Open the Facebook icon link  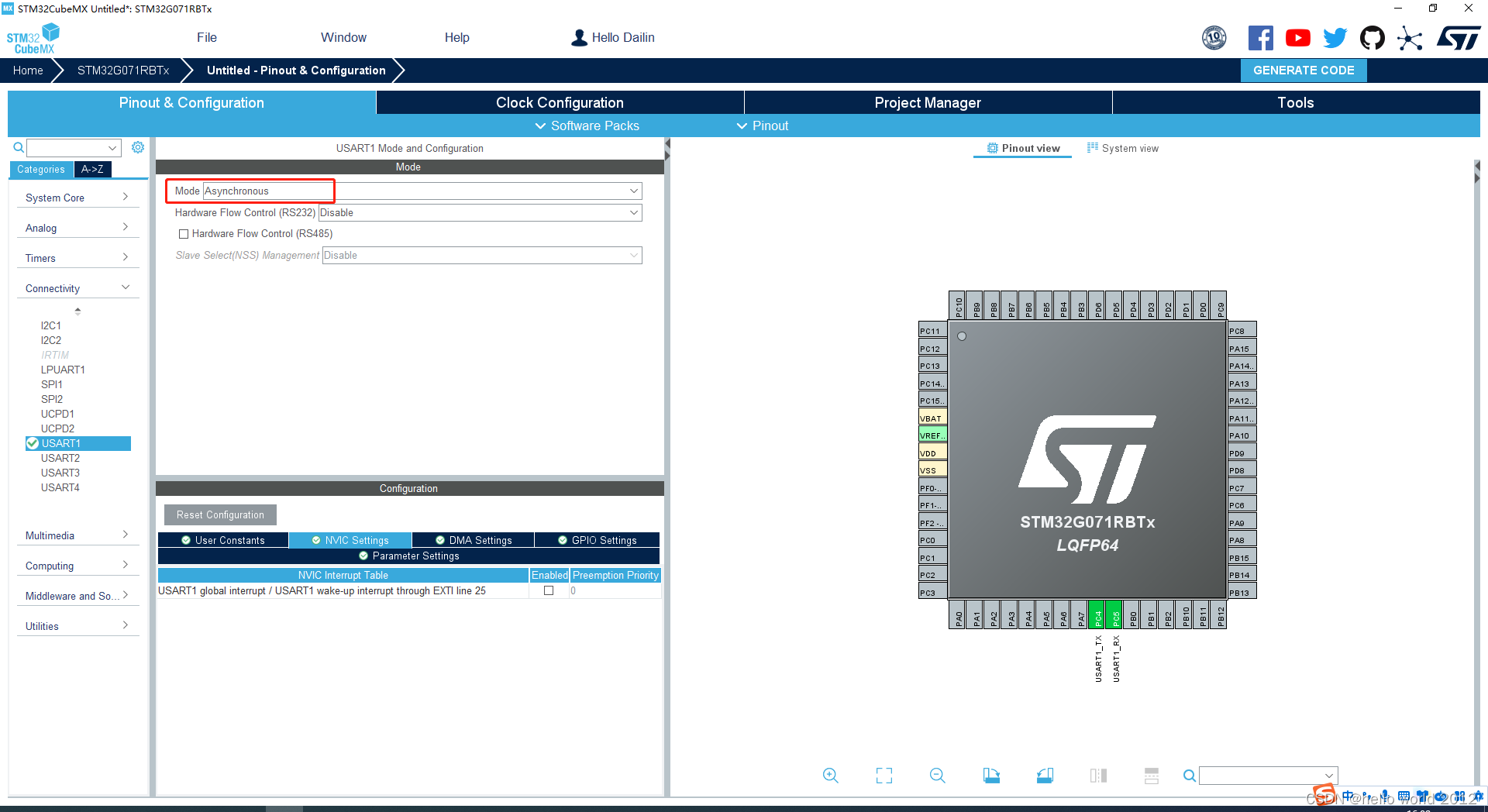click(x=1260, y=38)
